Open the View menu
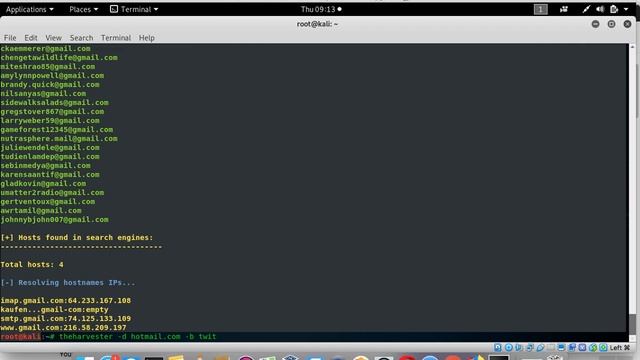Image resolution: width=640 pixels, height=360 pixels. 53,38
